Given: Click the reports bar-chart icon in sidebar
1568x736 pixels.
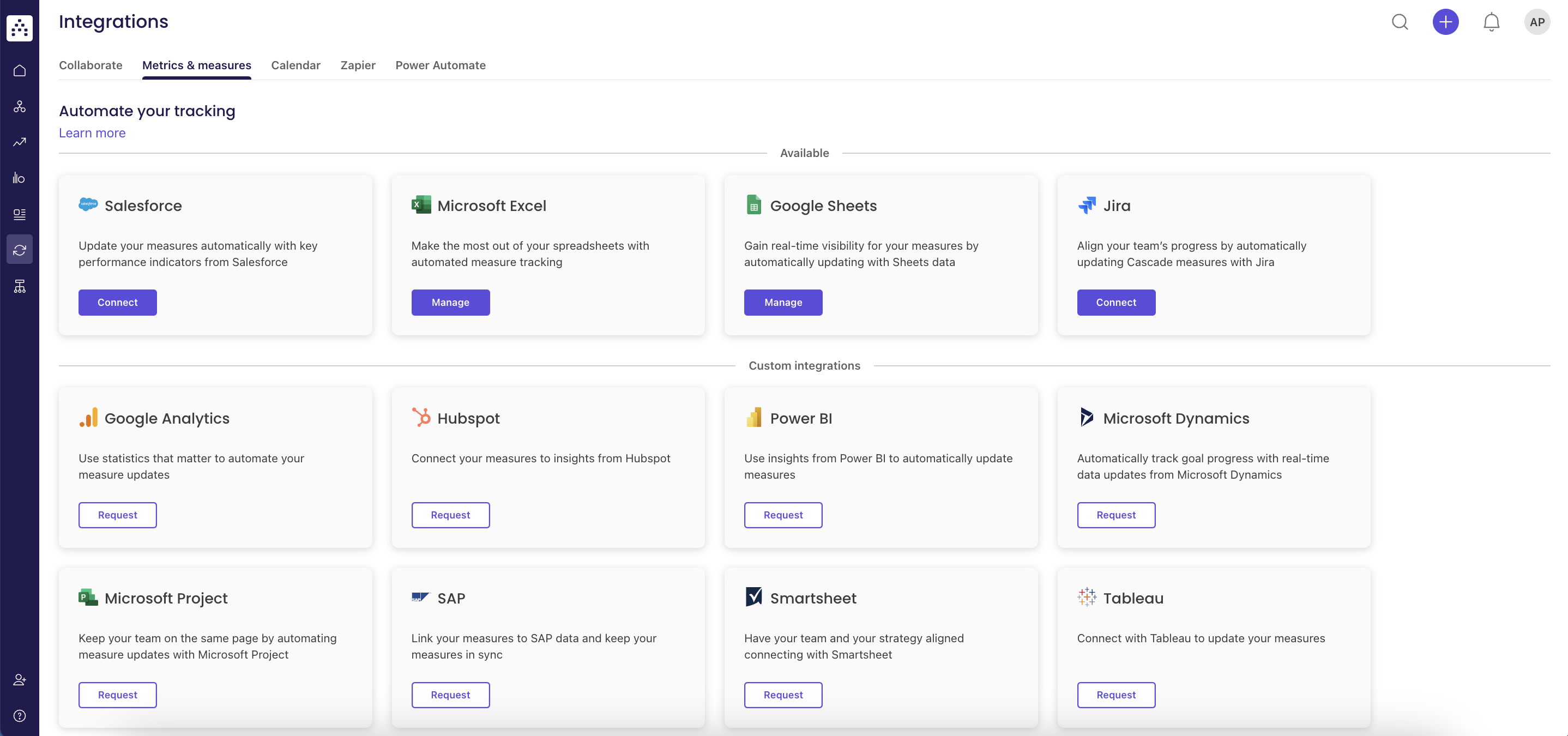Looking at the screenshot, I should 20,177.
